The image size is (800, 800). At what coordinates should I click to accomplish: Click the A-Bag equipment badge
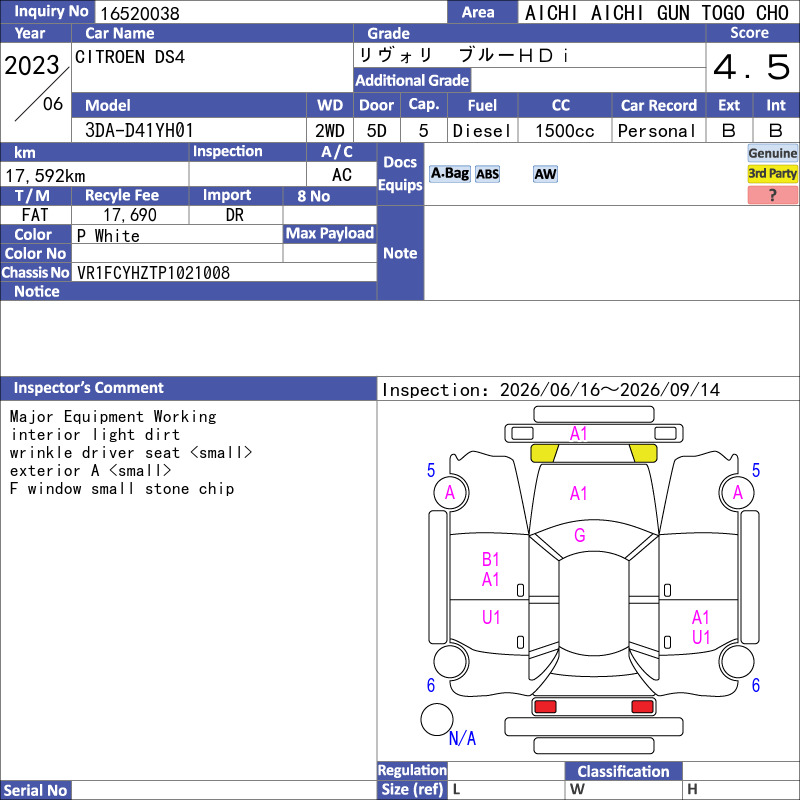(x=449, y=174)
